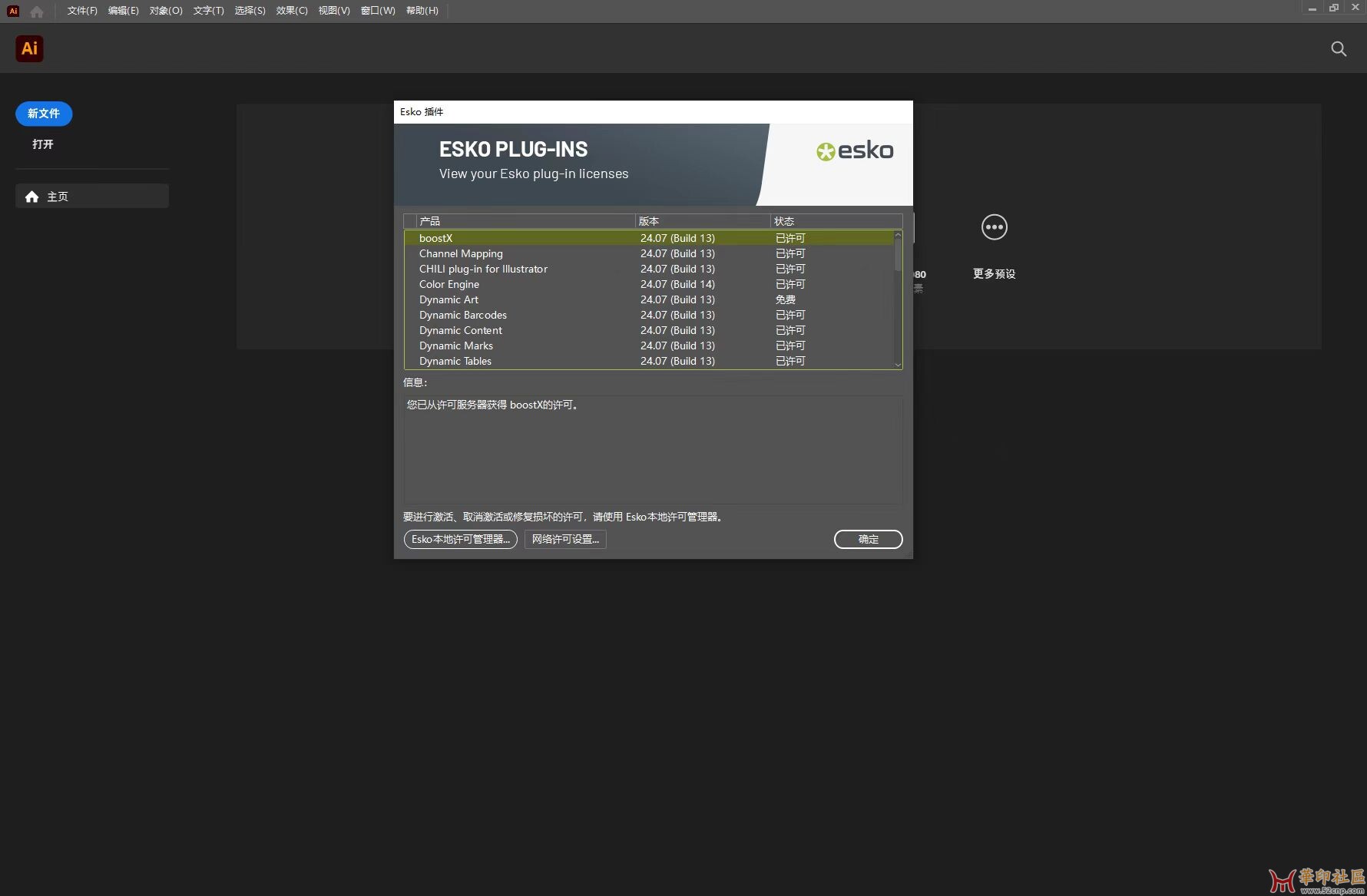Select the Dynamic Marks row
The width and height of the screenshot is (1367, 896).
(x=649, y=346)
